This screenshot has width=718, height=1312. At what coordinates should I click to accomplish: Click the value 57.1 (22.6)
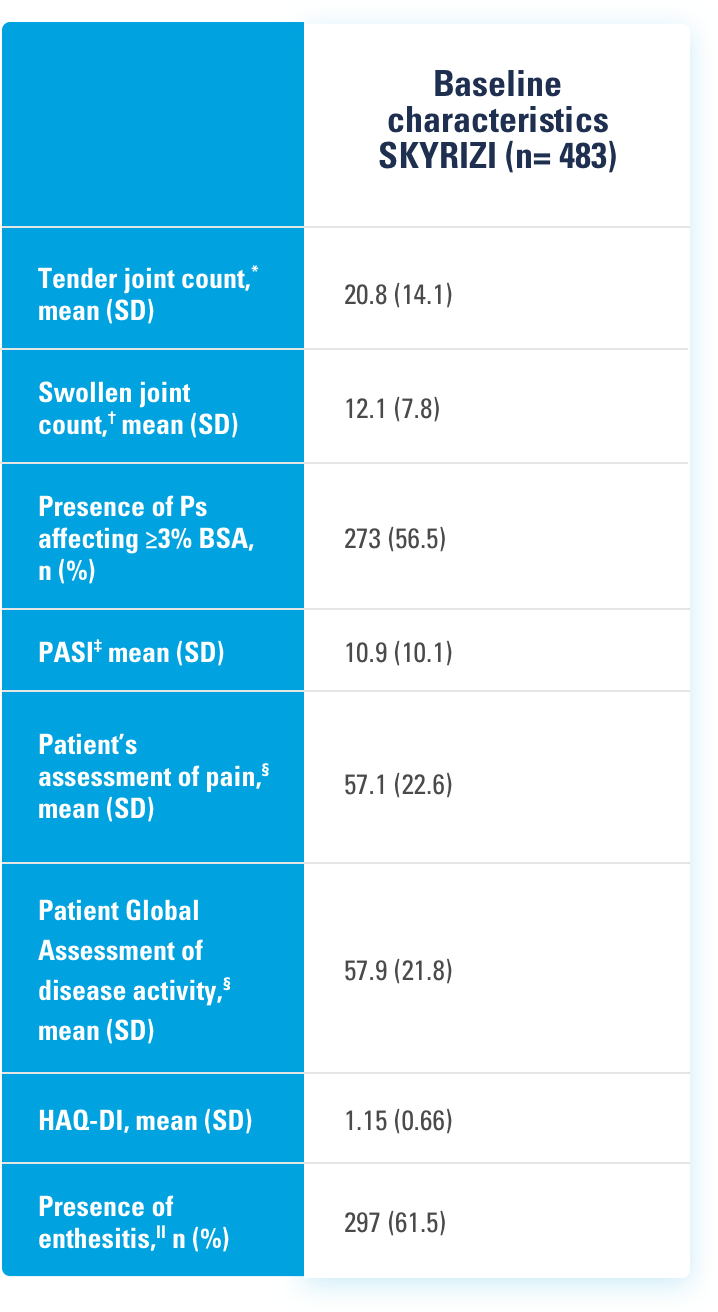(x=398, y=785)
